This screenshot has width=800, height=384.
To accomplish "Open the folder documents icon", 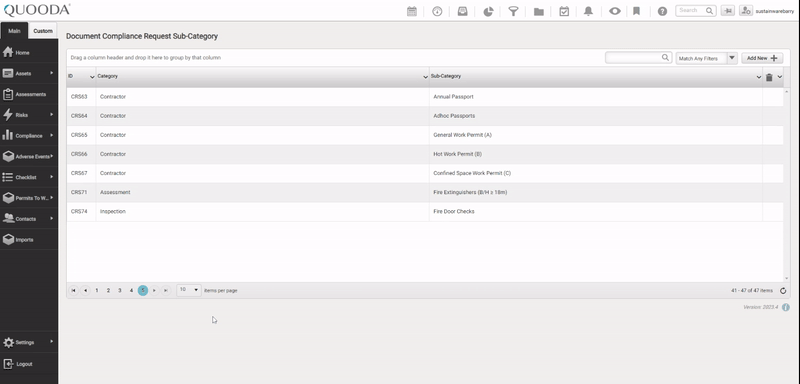I will coord(539,11).
